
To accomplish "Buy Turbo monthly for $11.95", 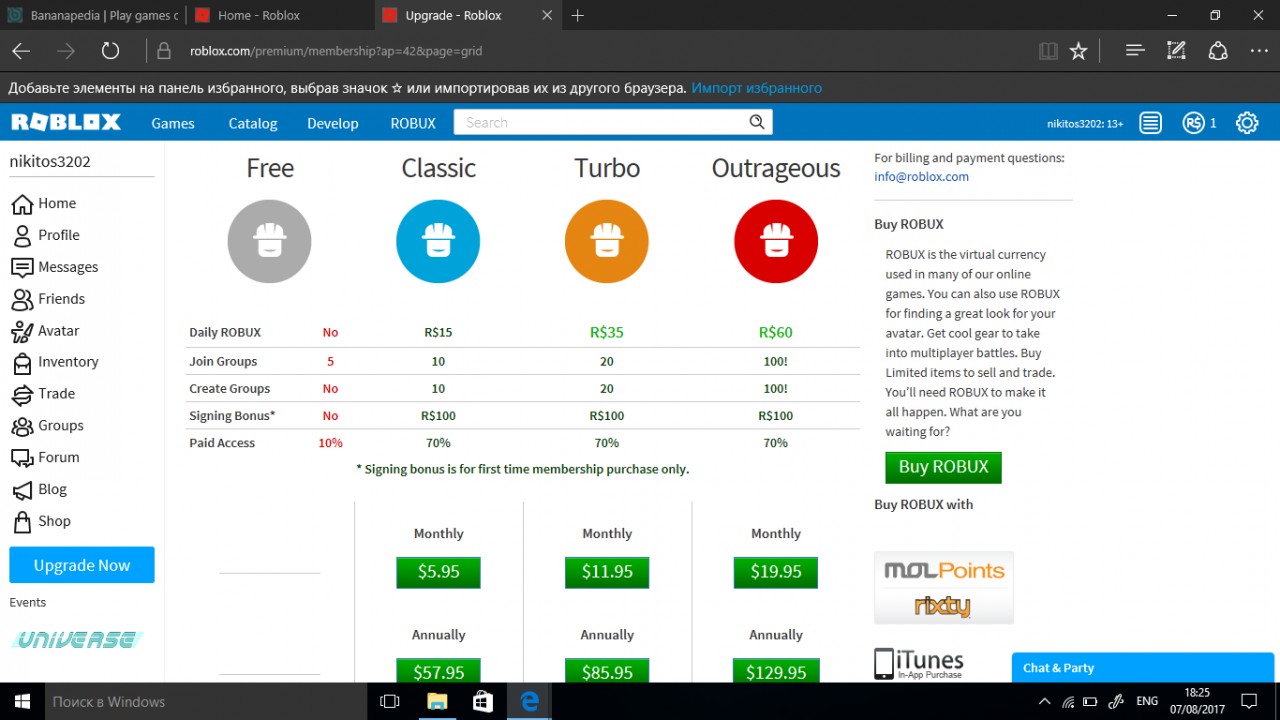I will point(607,572).
